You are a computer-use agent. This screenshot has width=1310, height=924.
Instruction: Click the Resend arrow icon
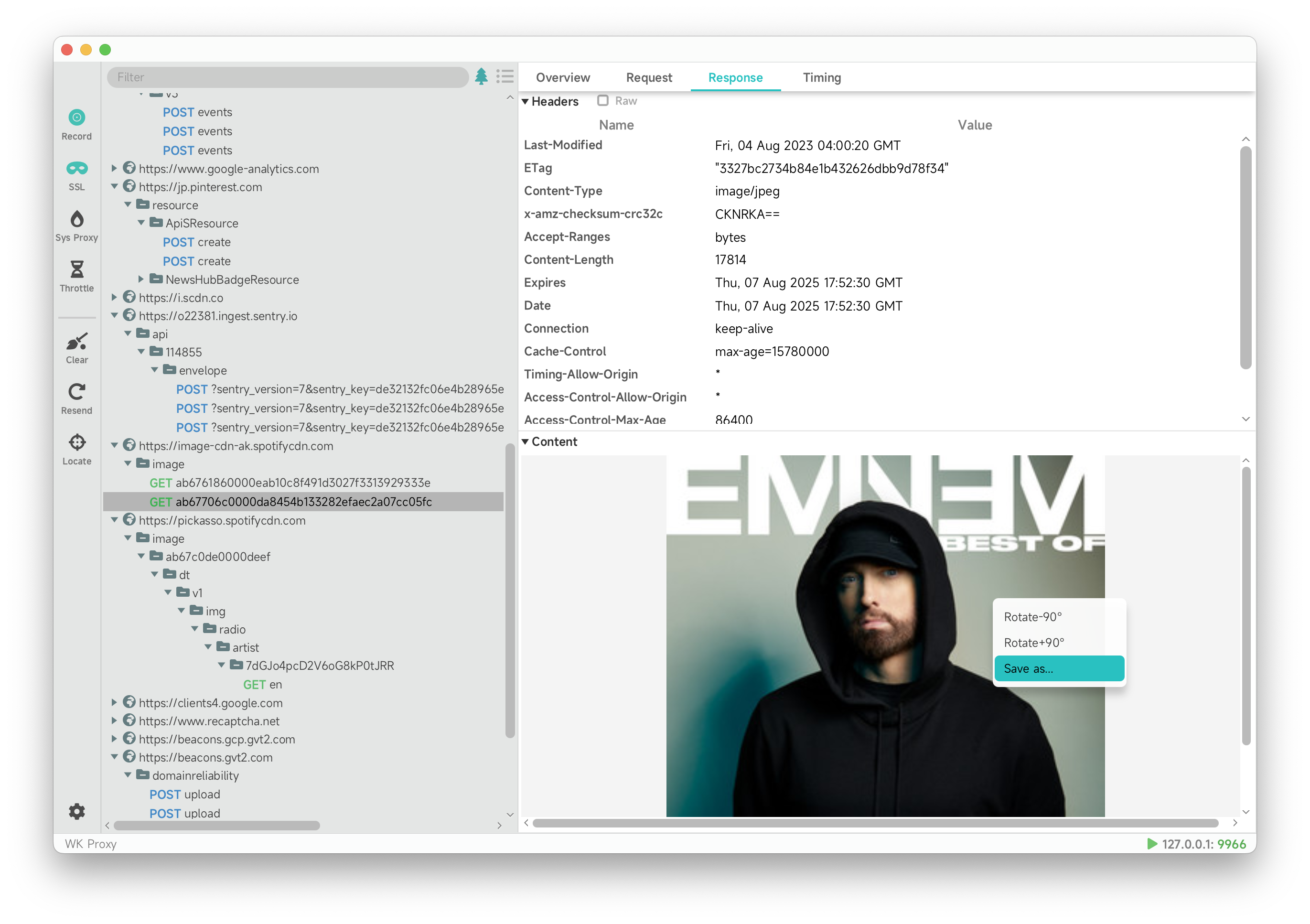click(76, 392)
